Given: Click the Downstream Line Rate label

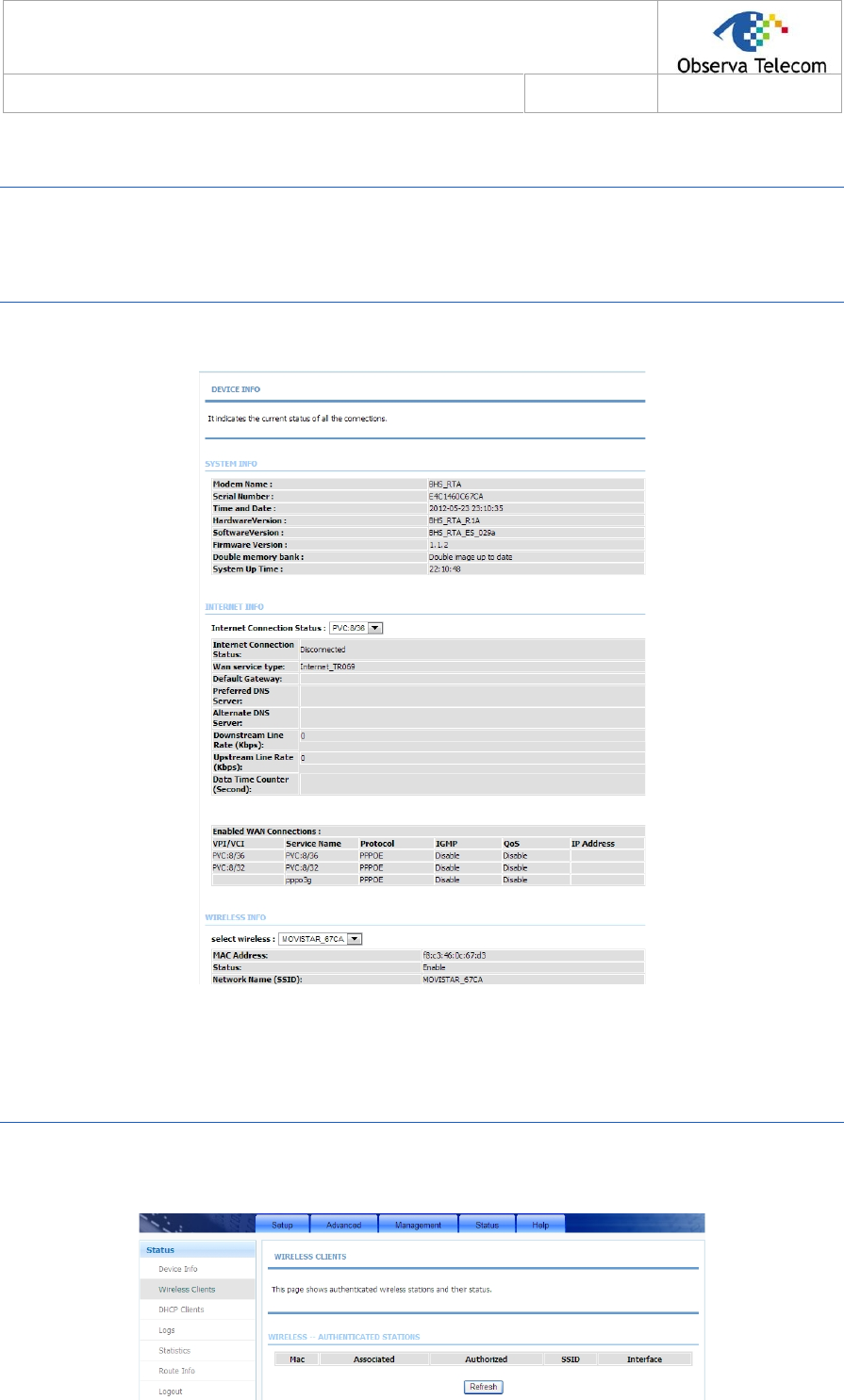Looking at the screenshot, I should click(x=248, y=740).
